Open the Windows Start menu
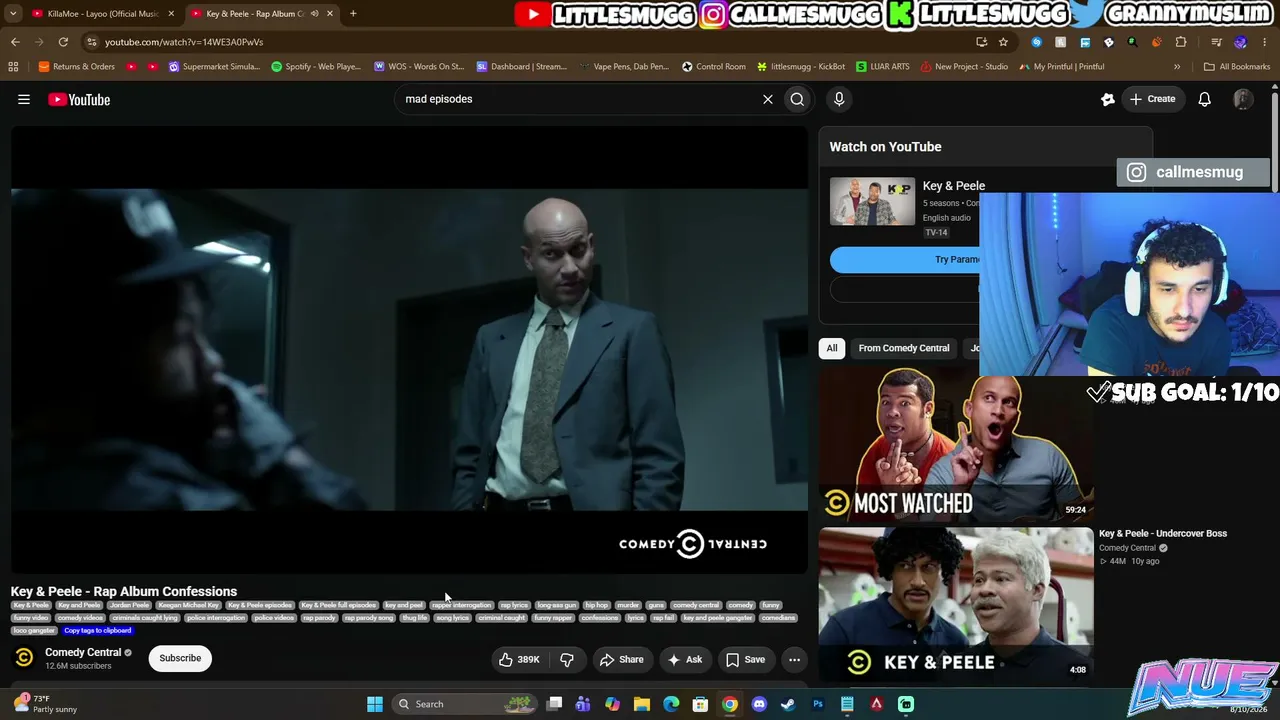This screenshot has width=1280, height=720. [375, 704]
